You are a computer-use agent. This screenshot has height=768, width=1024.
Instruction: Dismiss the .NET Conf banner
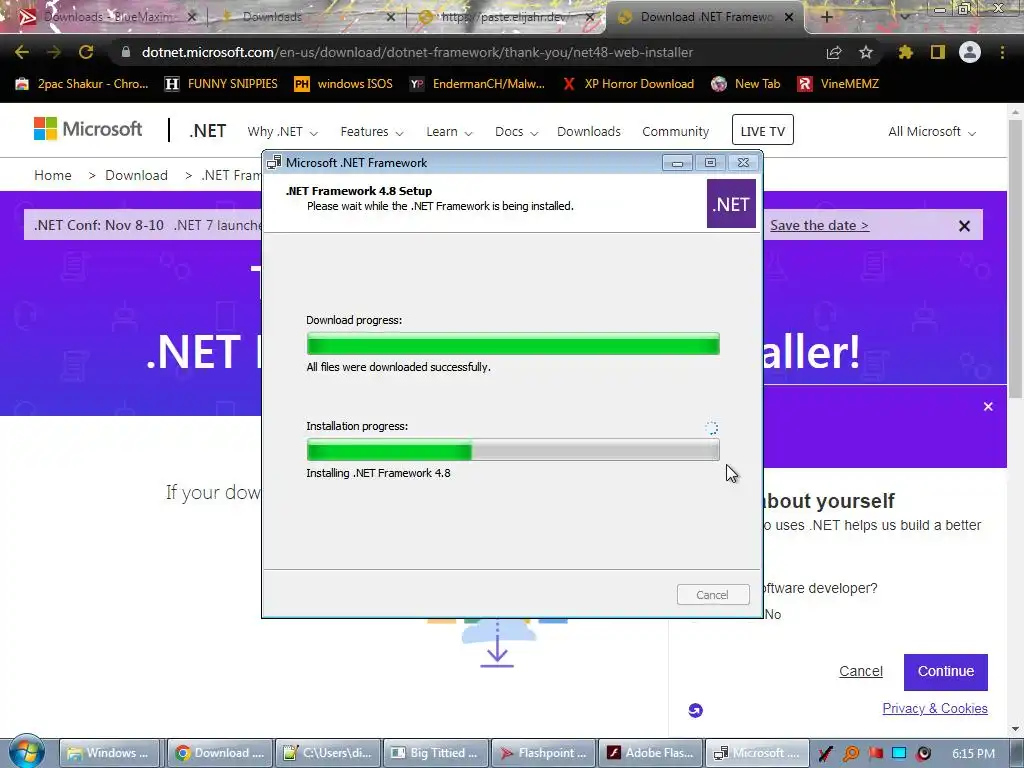pyautogui.click(x=964, y=226)
